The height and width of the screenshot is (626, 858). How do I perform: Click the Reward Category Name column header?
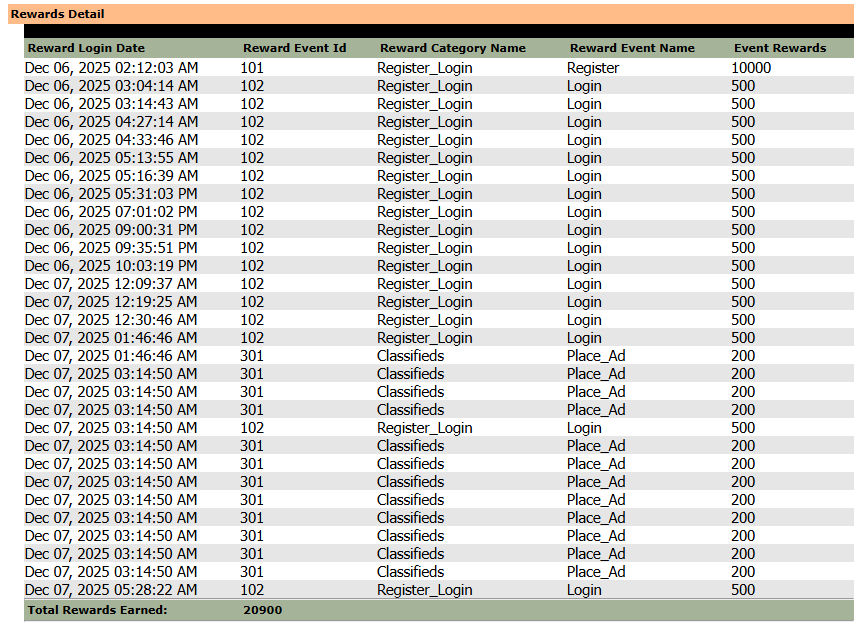(452, 48)
